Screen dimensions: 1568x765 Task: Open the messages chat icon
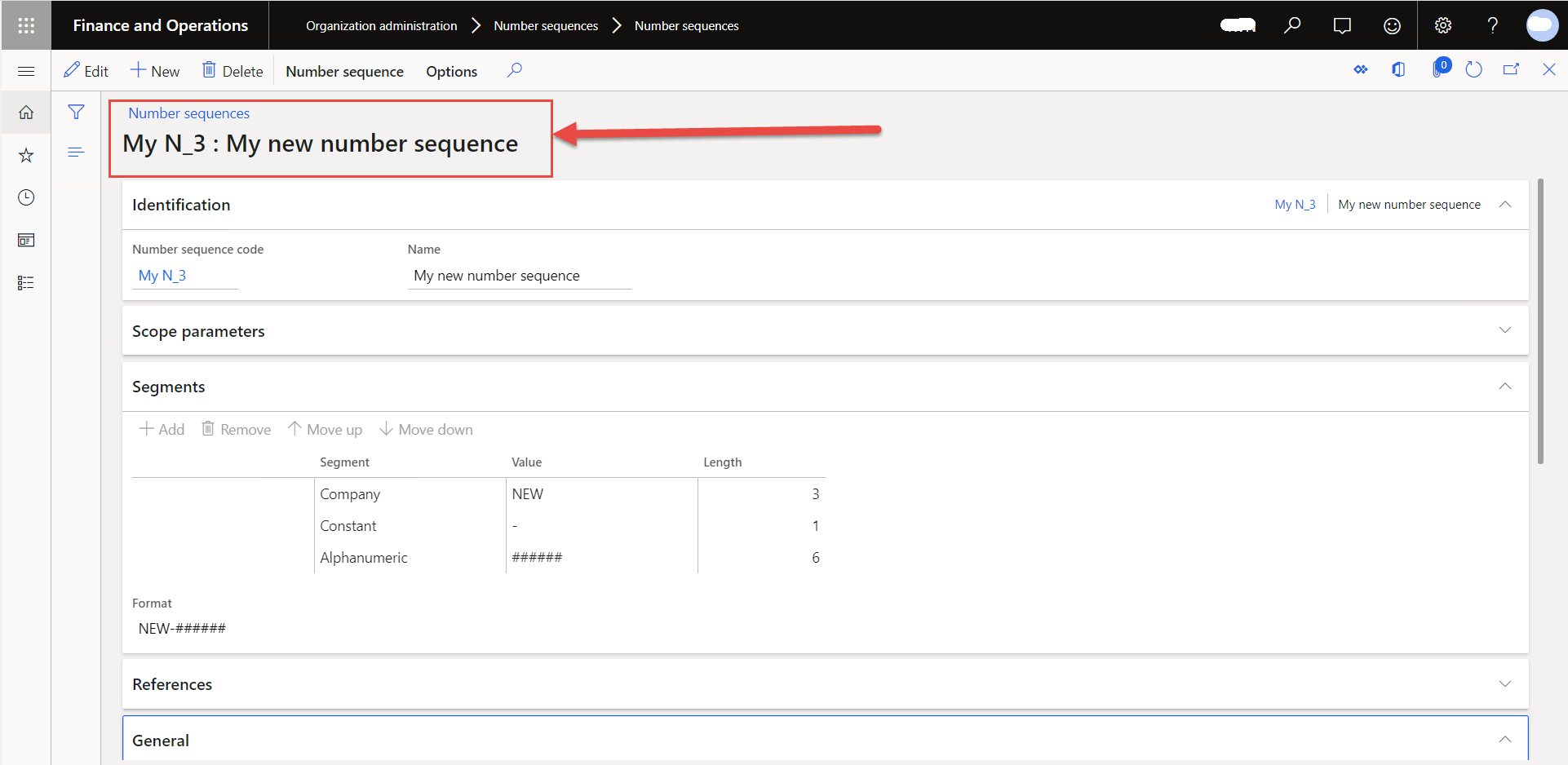(1342, 25)
